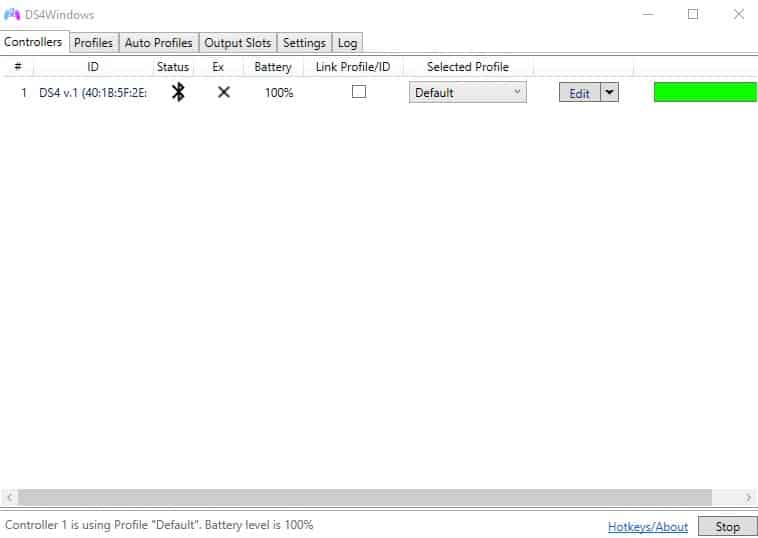The height and width of the screenshot is (538, 758).
Task: Click the Battery column header
Action: 273,67
